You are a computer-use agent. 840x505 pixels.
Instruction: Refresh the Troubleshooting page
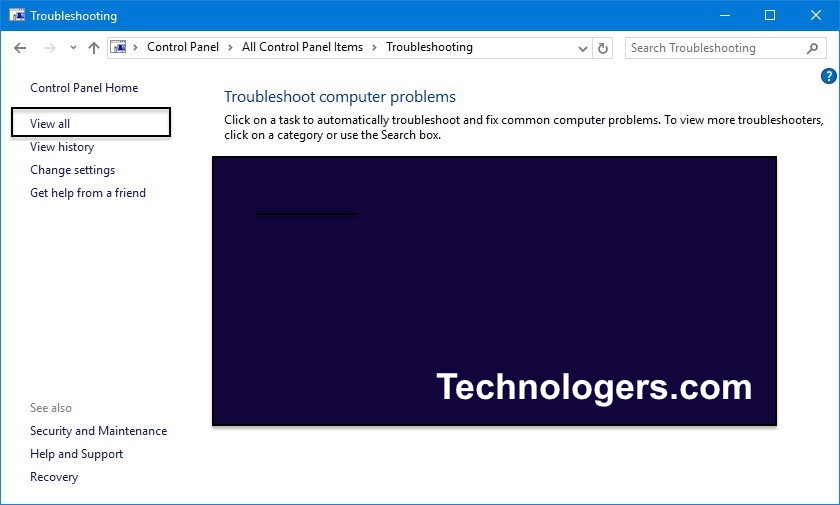point(603,48)
